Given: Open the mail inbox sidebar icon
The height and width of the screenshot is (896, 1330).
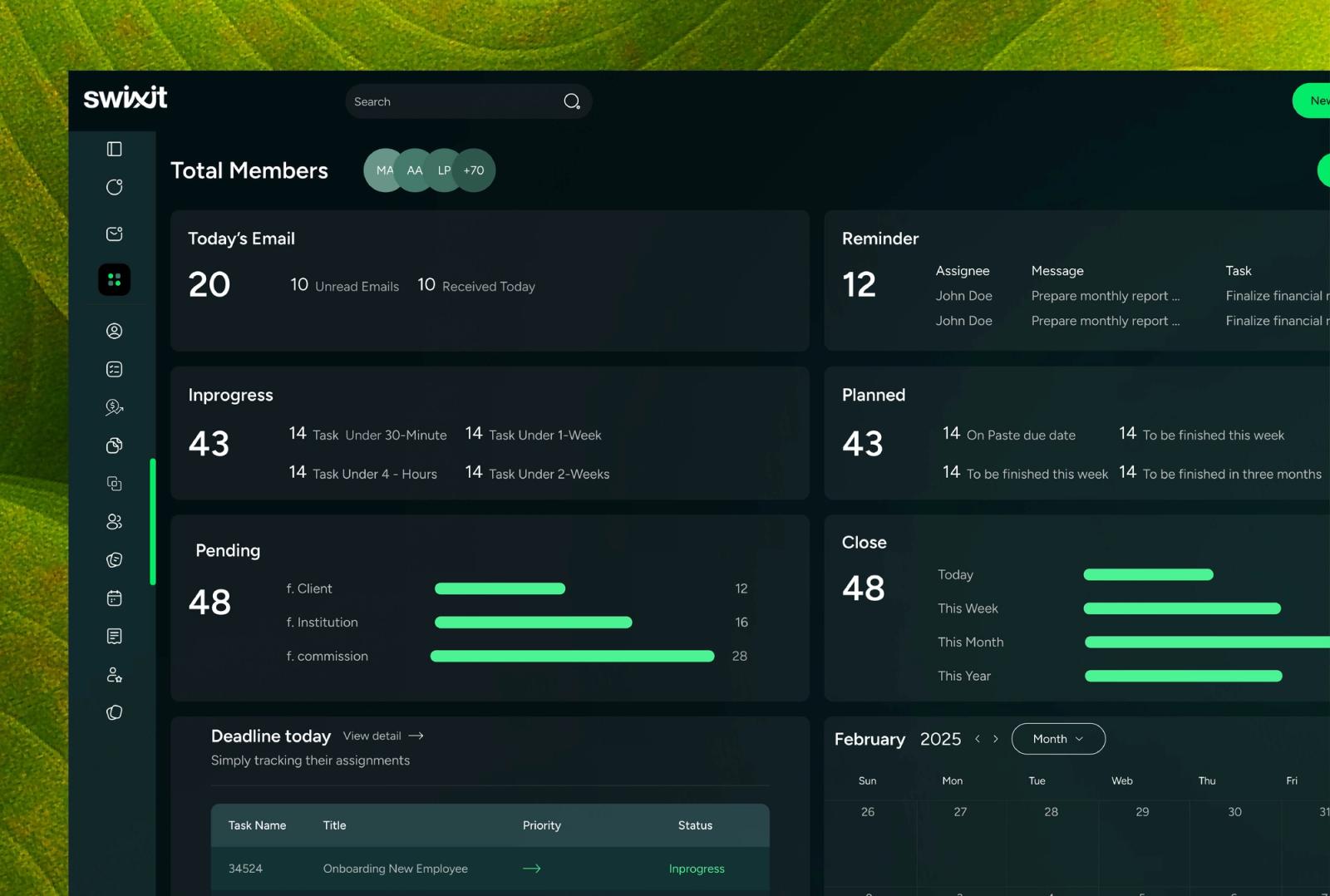Looking at the screenshot, I should 115,234.
